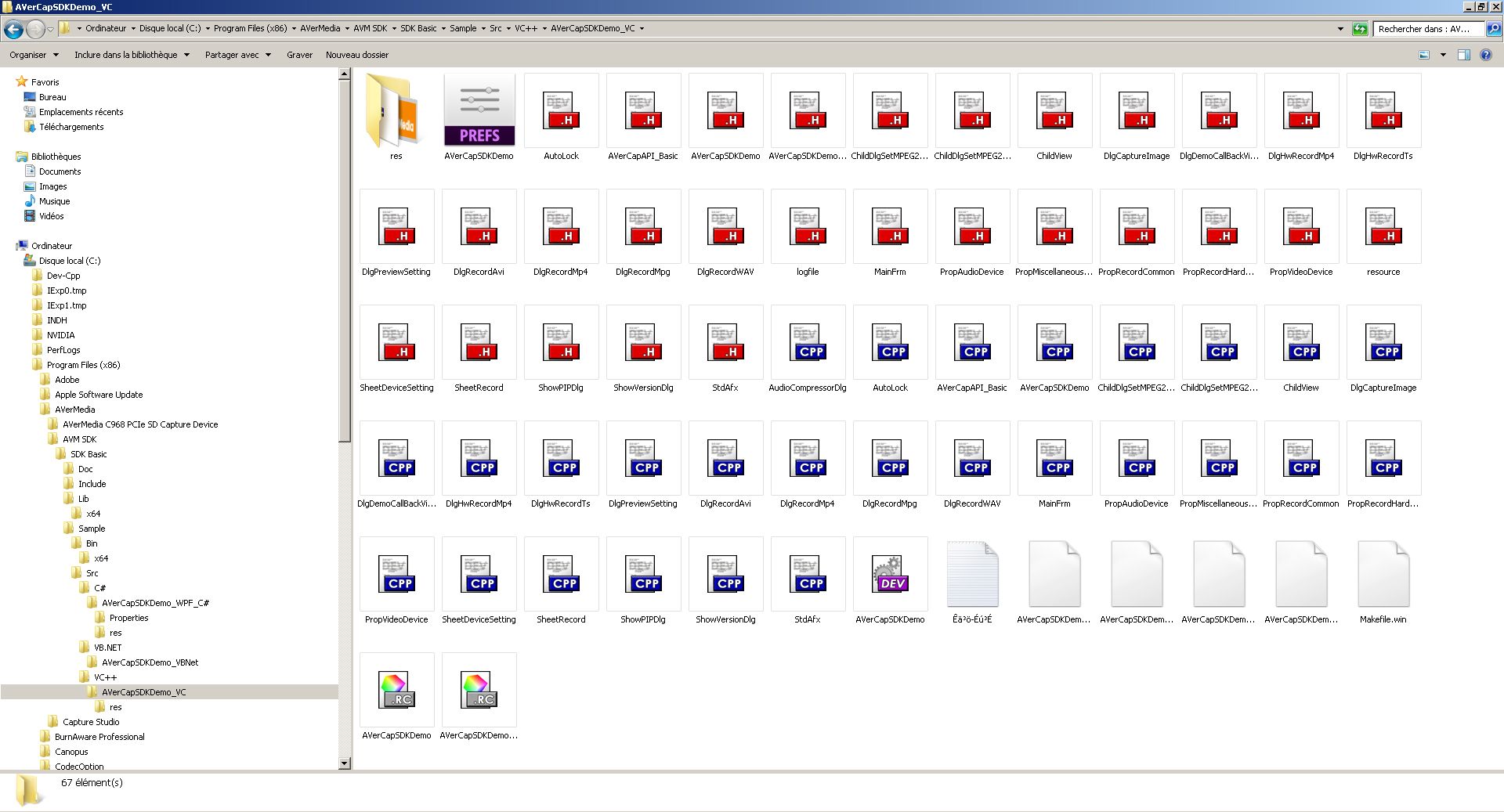The width and height of the screenshot is (1504, 812).
Task: Expand breadcrumb arrow after VC++ in address bar
Action: click(x=544, y=29)
